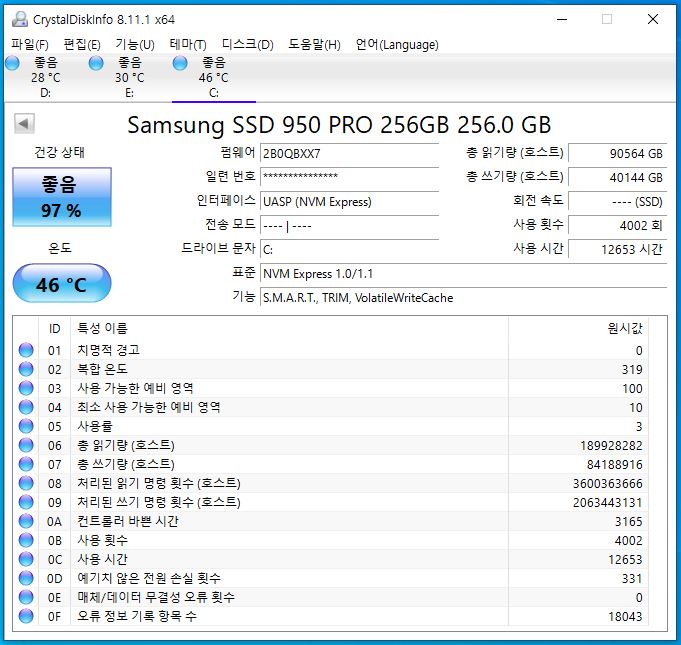Click the transfer mode field ---- | ----
Viewport: 681px width, 645px height.
click(x=349, y=225)
